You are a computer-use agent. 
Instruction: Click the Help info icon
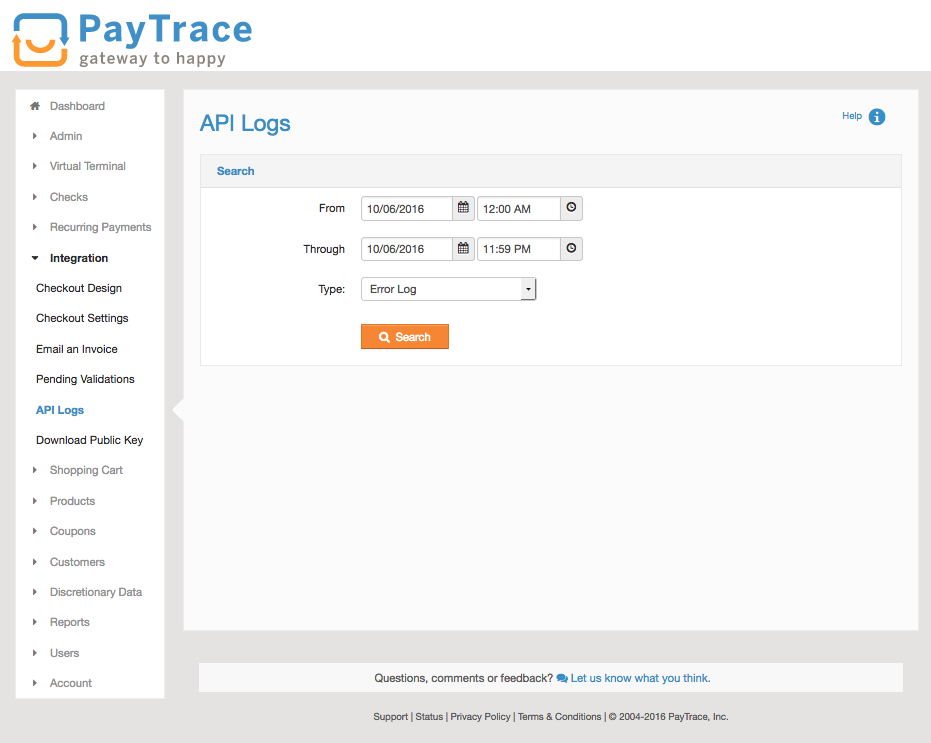coord(876,116)
